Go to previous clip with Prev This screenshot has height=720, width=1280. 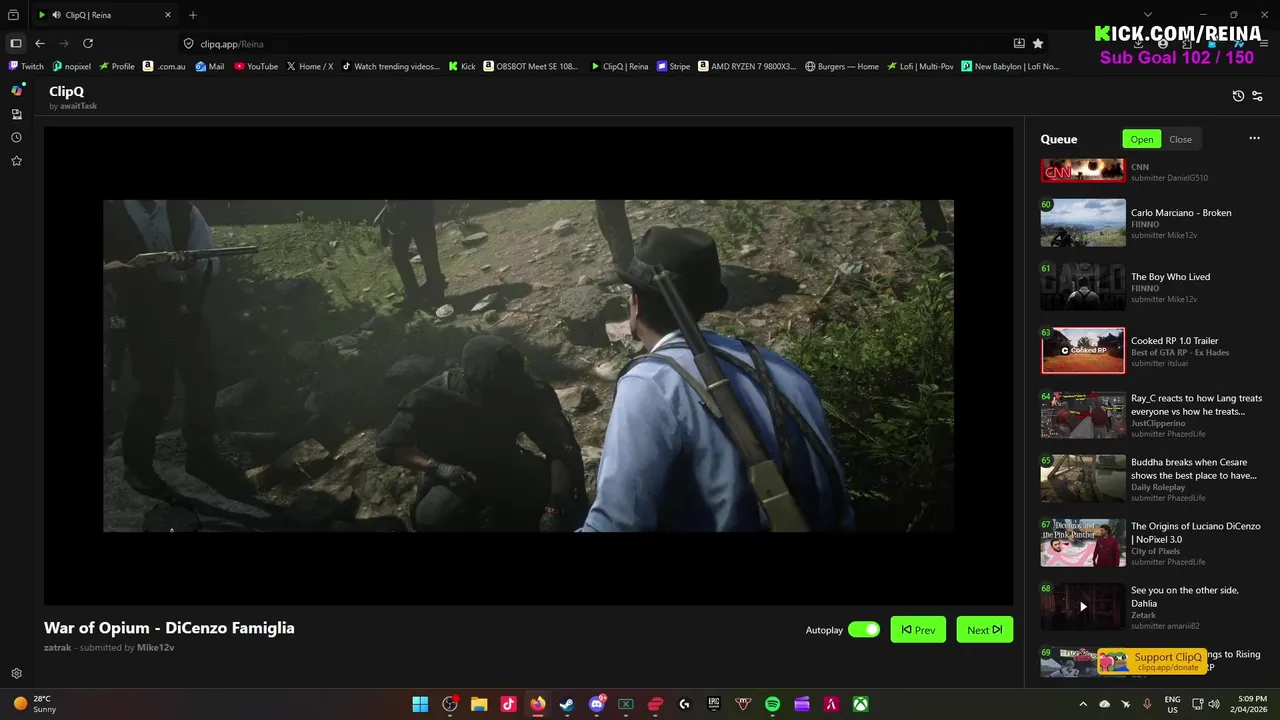918,630
